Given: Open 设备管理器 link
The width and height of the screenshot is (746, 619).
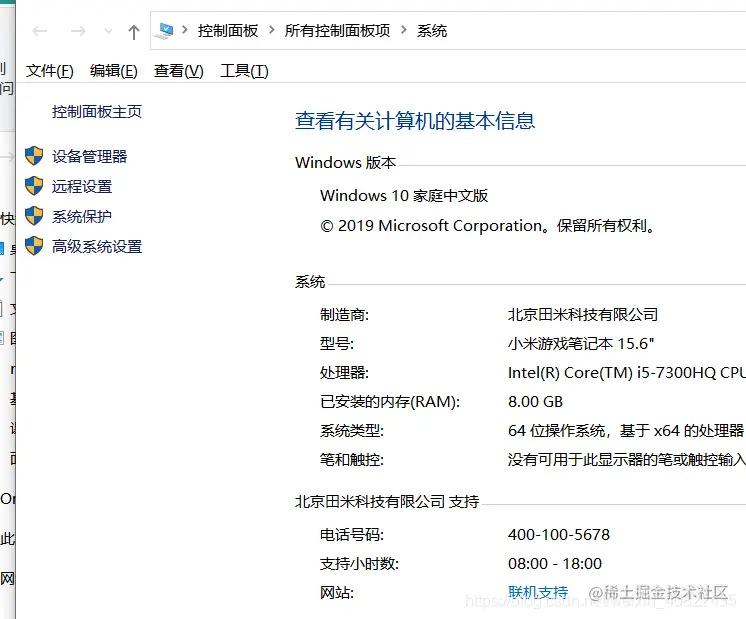Looking at the screenshot, I should click(x=89, y=157).
